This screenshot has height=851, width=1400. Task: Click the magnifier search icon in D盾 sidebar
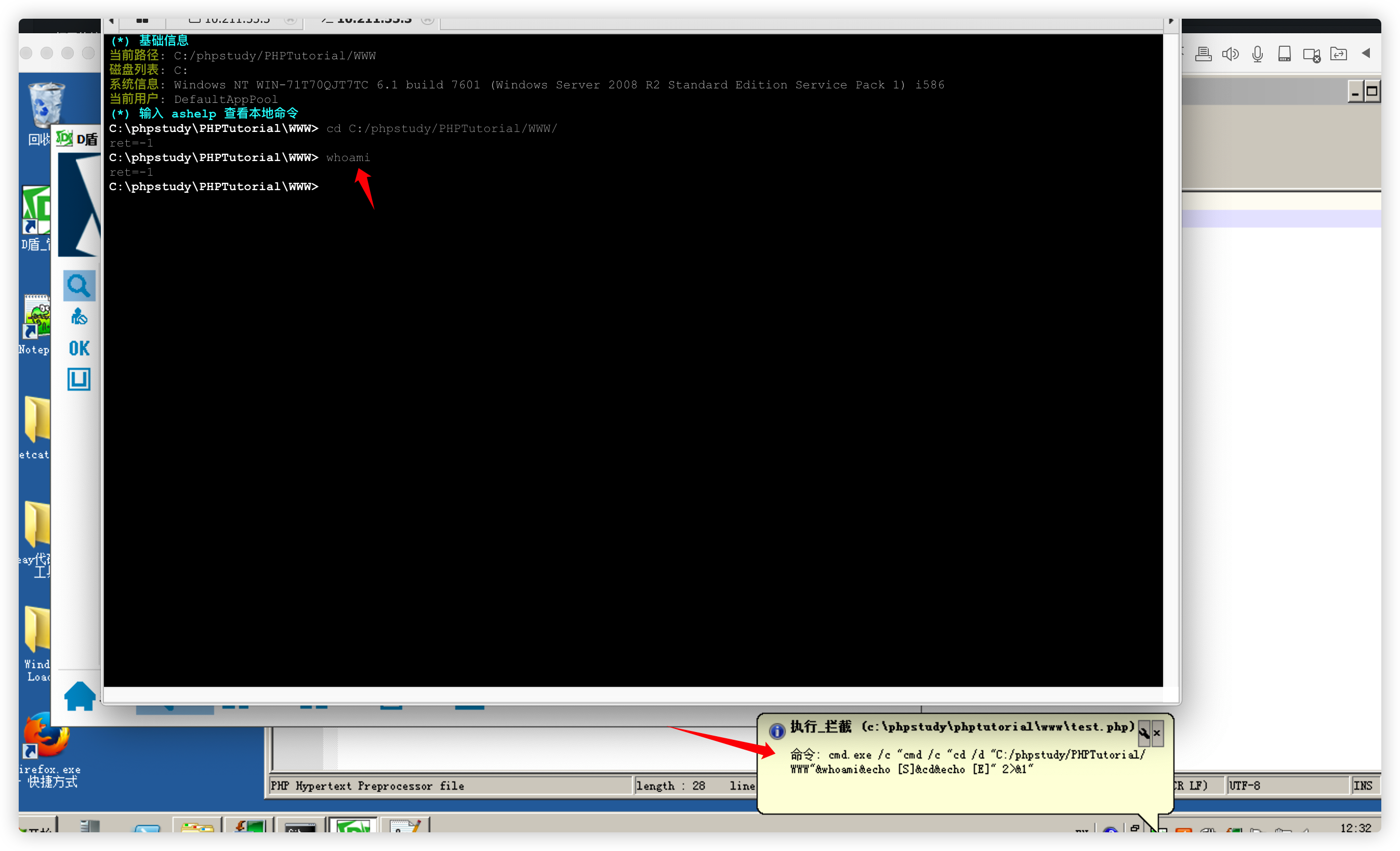click(x=78, y=286)
